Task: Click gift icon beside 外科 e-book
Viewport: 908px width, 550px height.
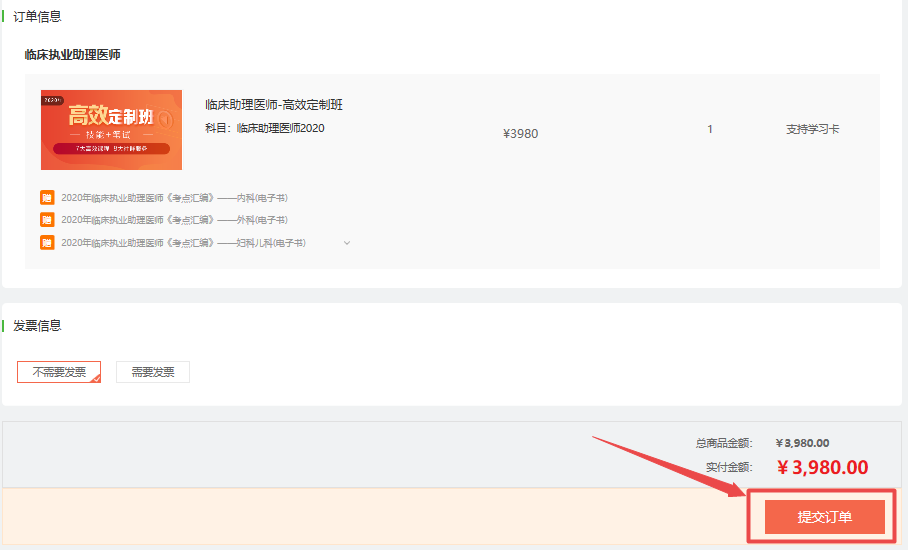Action: click(x=47, y=220)
